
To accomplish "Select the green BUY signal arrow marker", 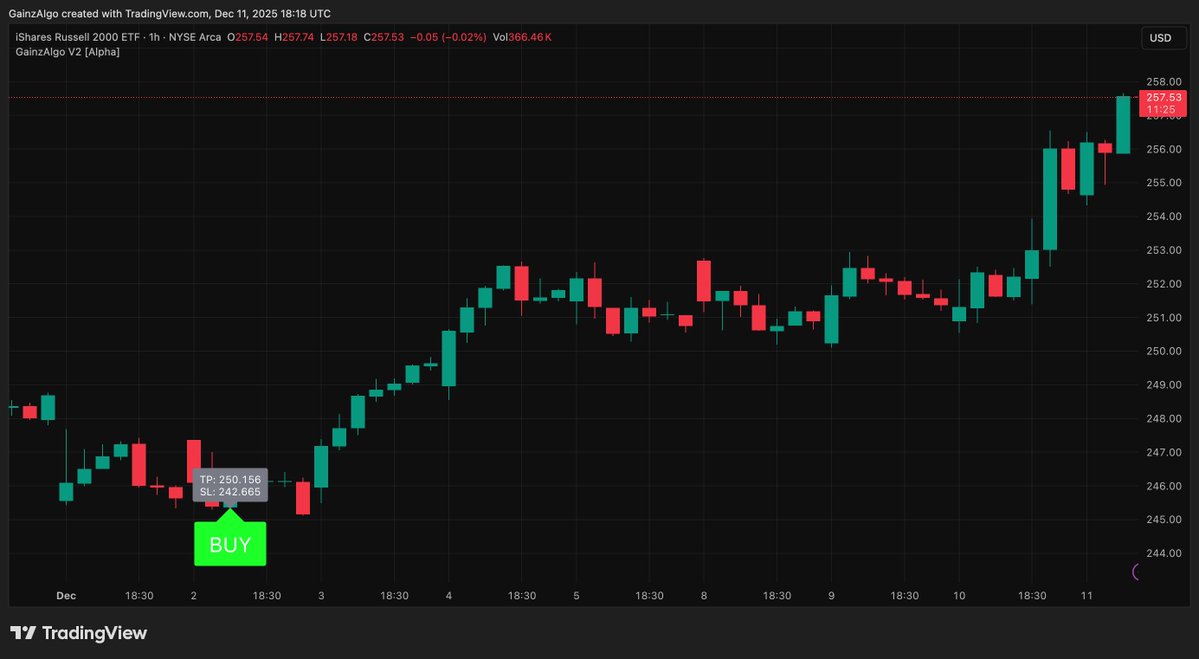I will click(x=230, y=543).
